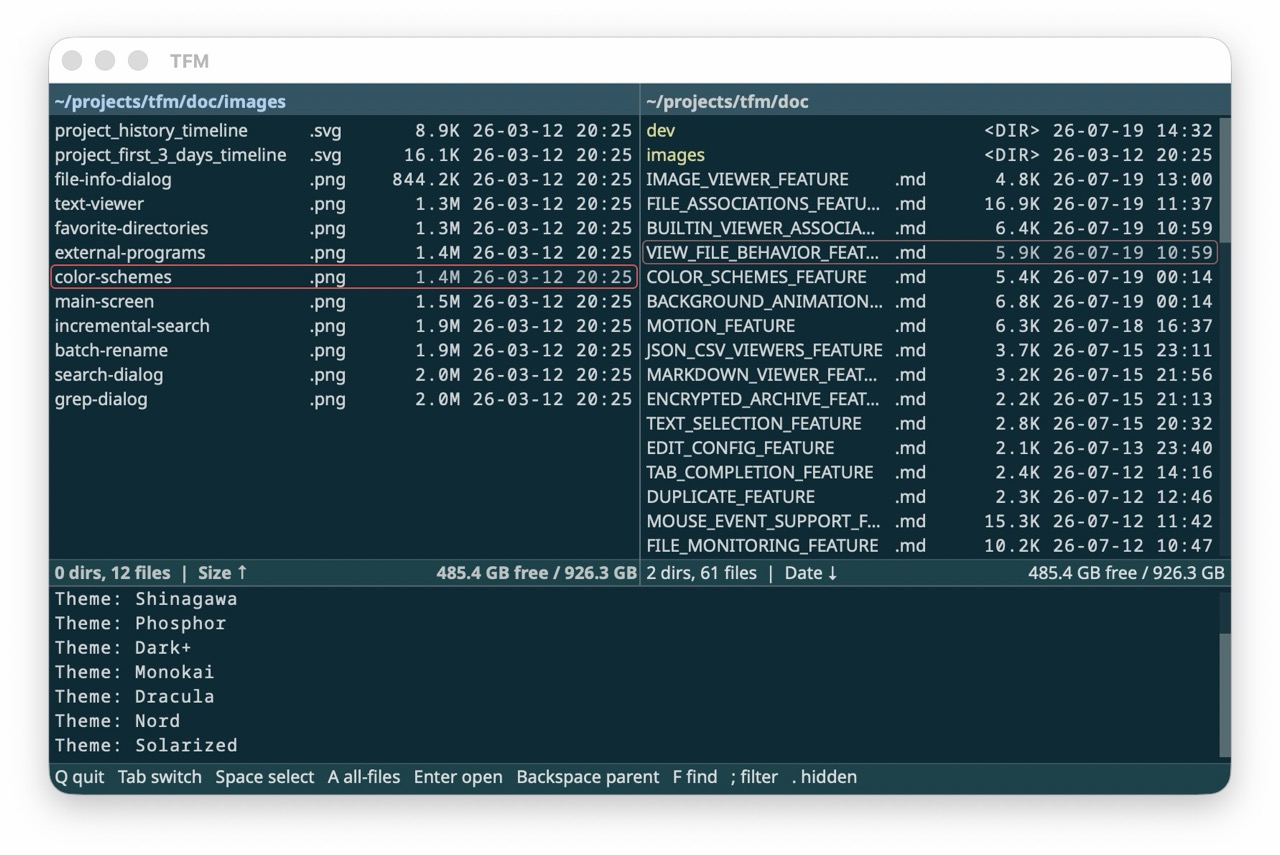The image size is (1280, 855).
Task: Open the images directory in the doc pane
Action: click(930, 155)
